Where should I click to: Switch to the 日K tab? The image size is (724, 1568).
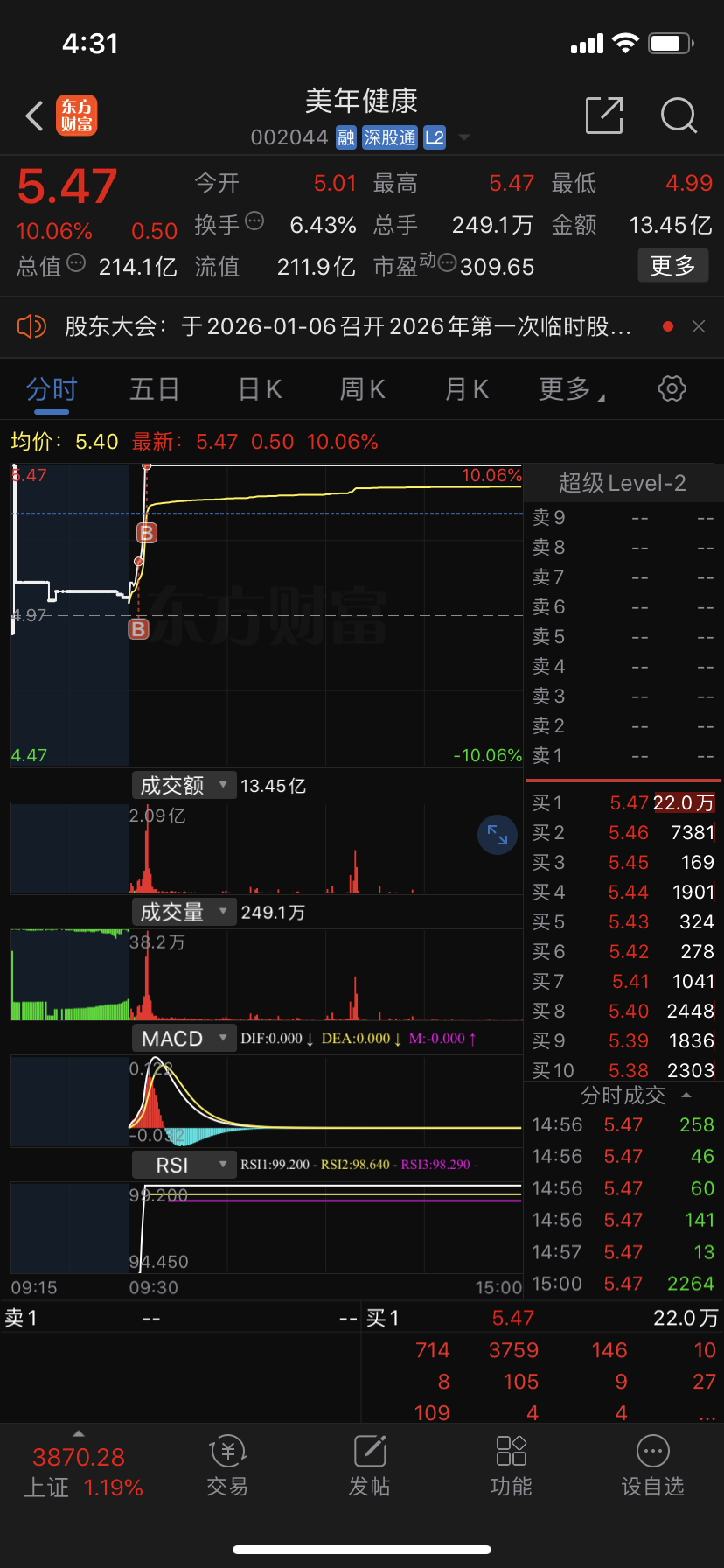260,389
